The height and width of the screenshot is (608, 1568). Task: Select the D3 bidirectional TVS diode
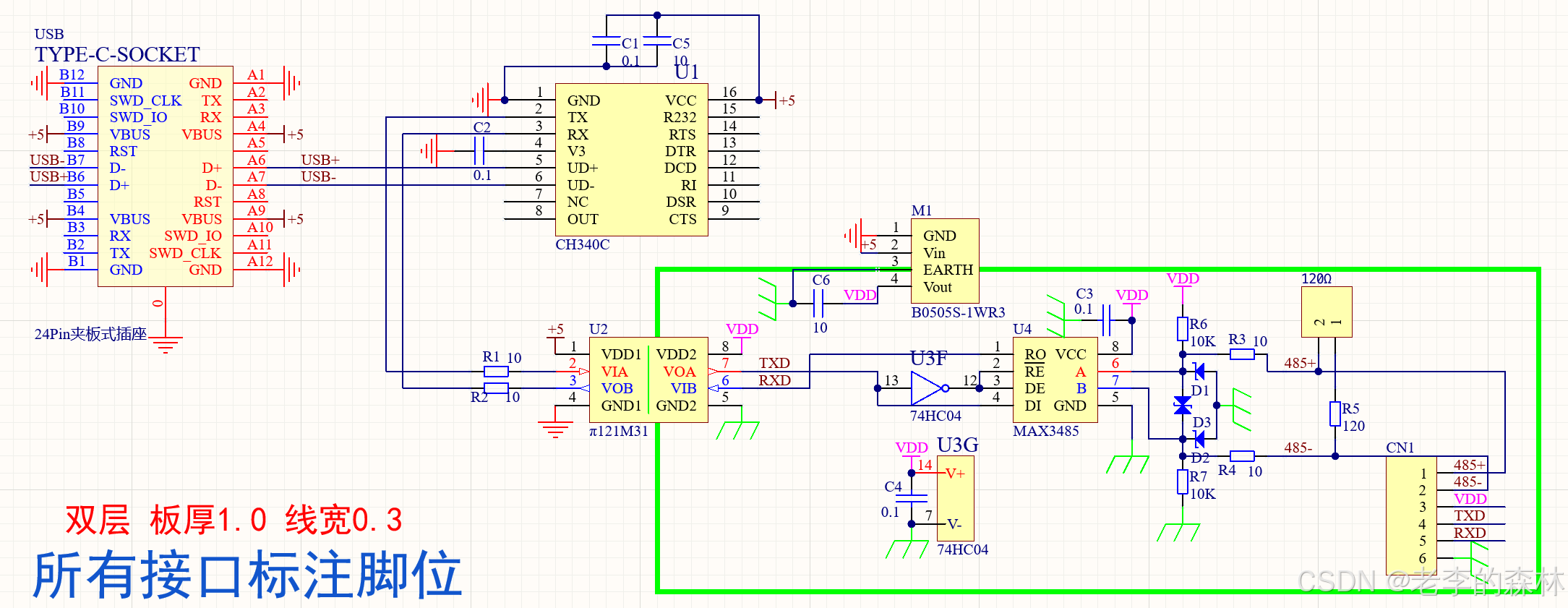[x=1183, y=405]
